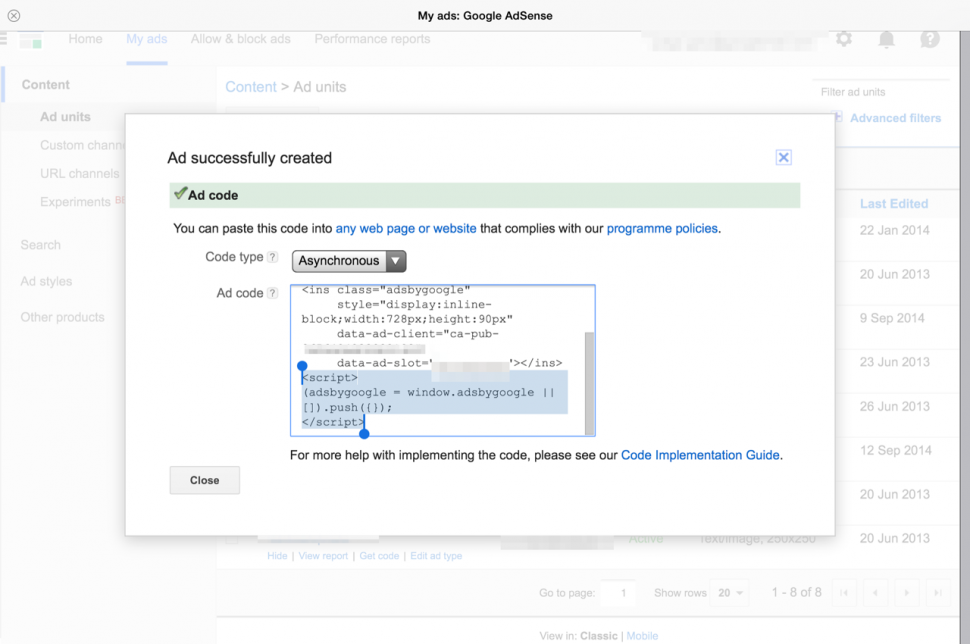
Task: Open URL channels in the sidebar
Action: pos(80,174)
